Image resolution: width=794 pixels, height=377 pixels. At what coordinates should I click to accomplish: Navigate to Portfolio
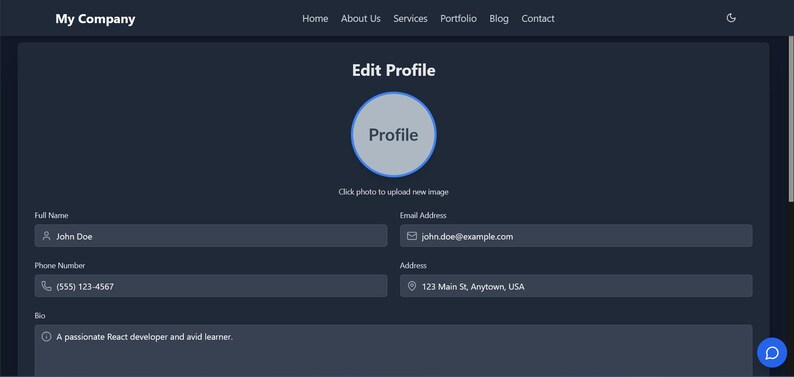coord(458,18)
